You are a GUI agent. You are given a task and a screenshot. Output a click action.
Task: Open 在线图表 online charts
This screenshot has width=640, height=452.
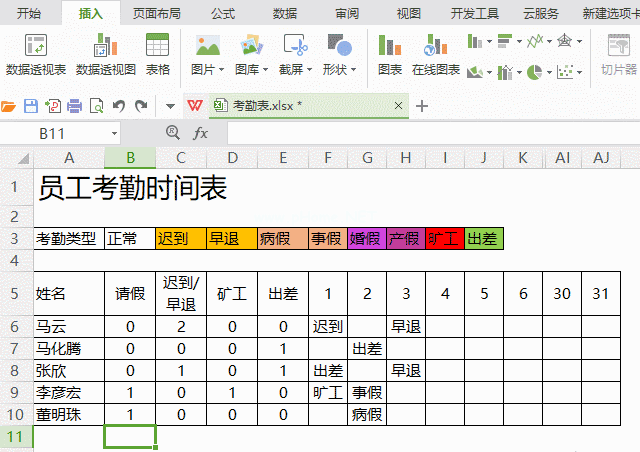click(435, 54)
